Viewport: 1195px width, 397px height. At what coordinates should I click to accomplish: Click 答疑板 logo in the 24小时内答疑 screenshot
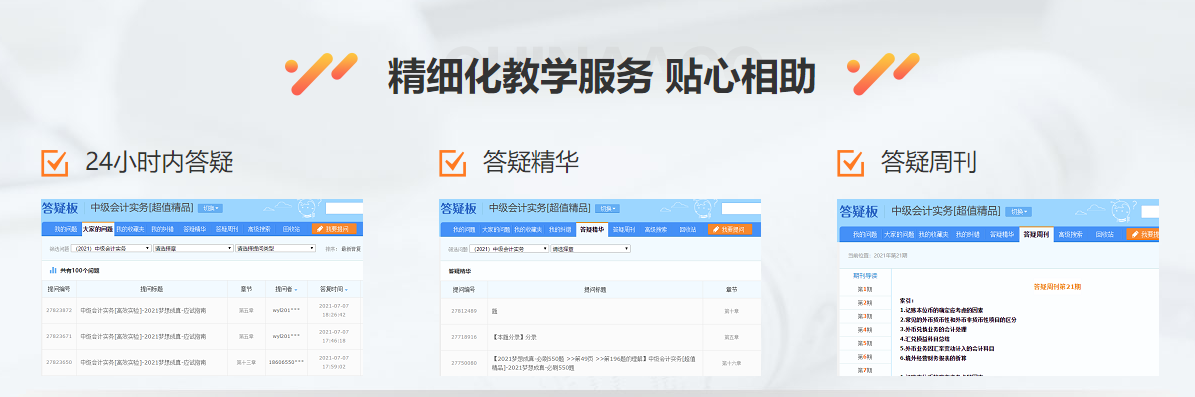61,208
